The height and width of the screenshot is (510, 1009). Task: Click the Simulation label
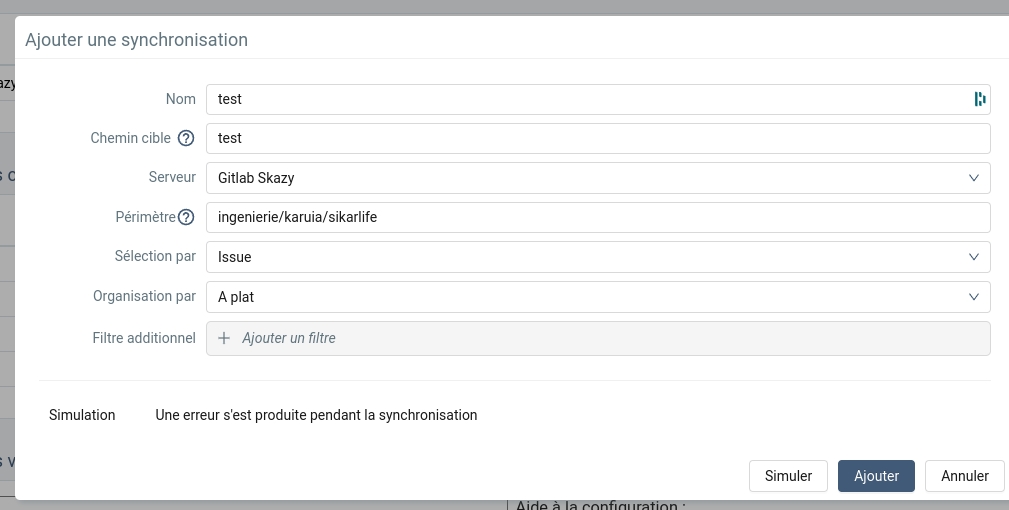[82, 415]
